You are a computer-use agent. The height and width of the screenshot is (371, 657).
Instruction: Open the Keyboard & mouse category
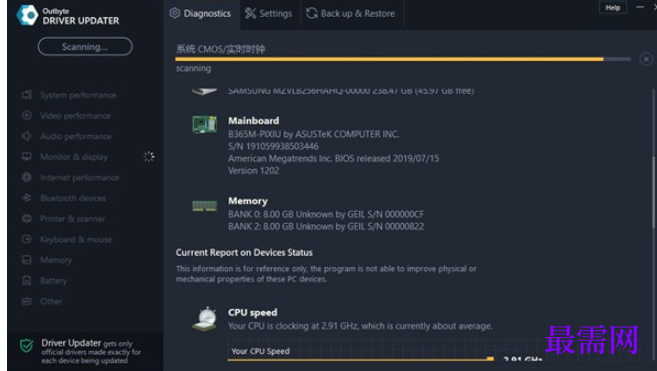76,239
